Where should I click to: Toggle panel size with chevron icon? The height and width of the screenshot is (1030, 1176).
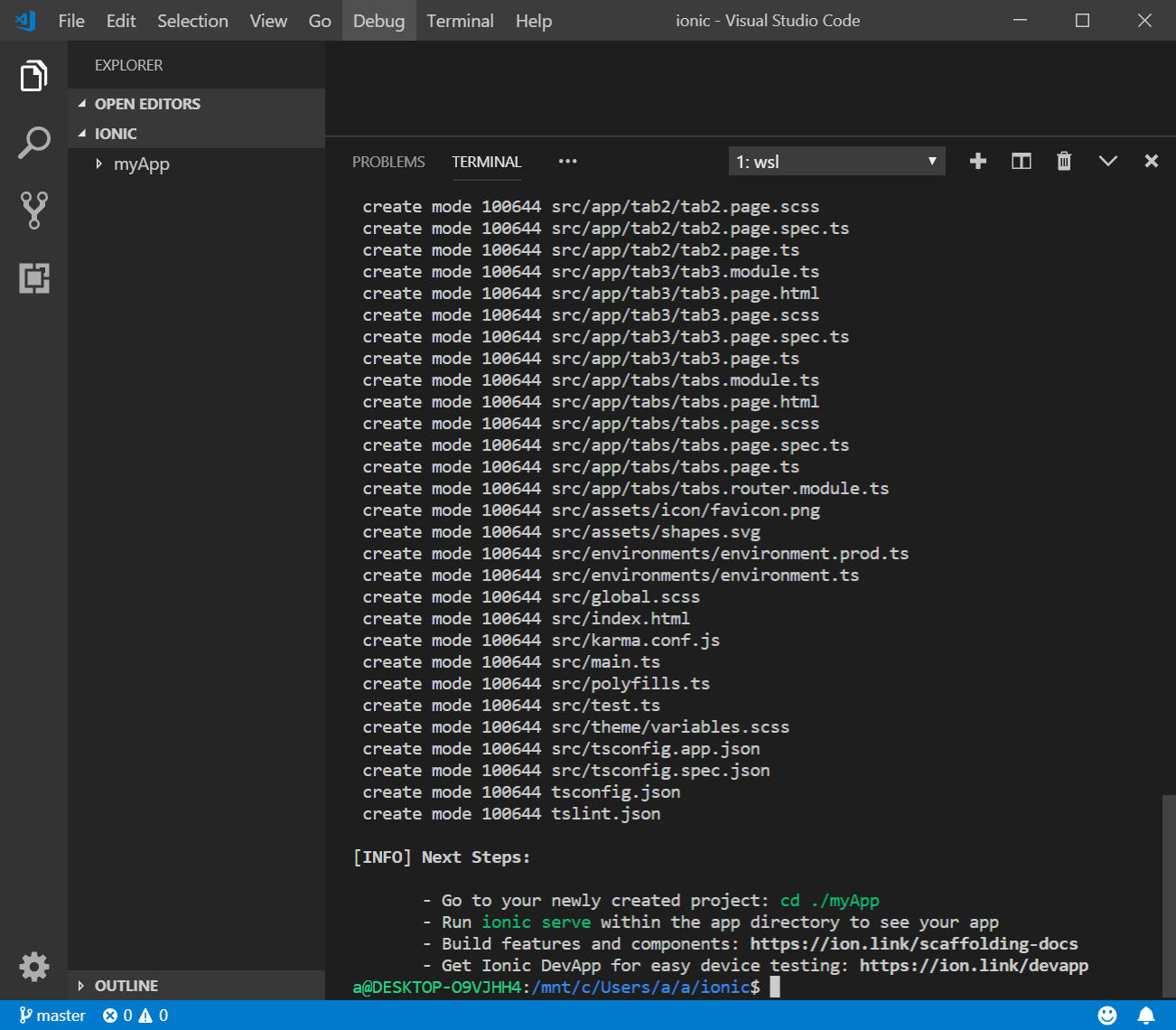pos(1107,161)
